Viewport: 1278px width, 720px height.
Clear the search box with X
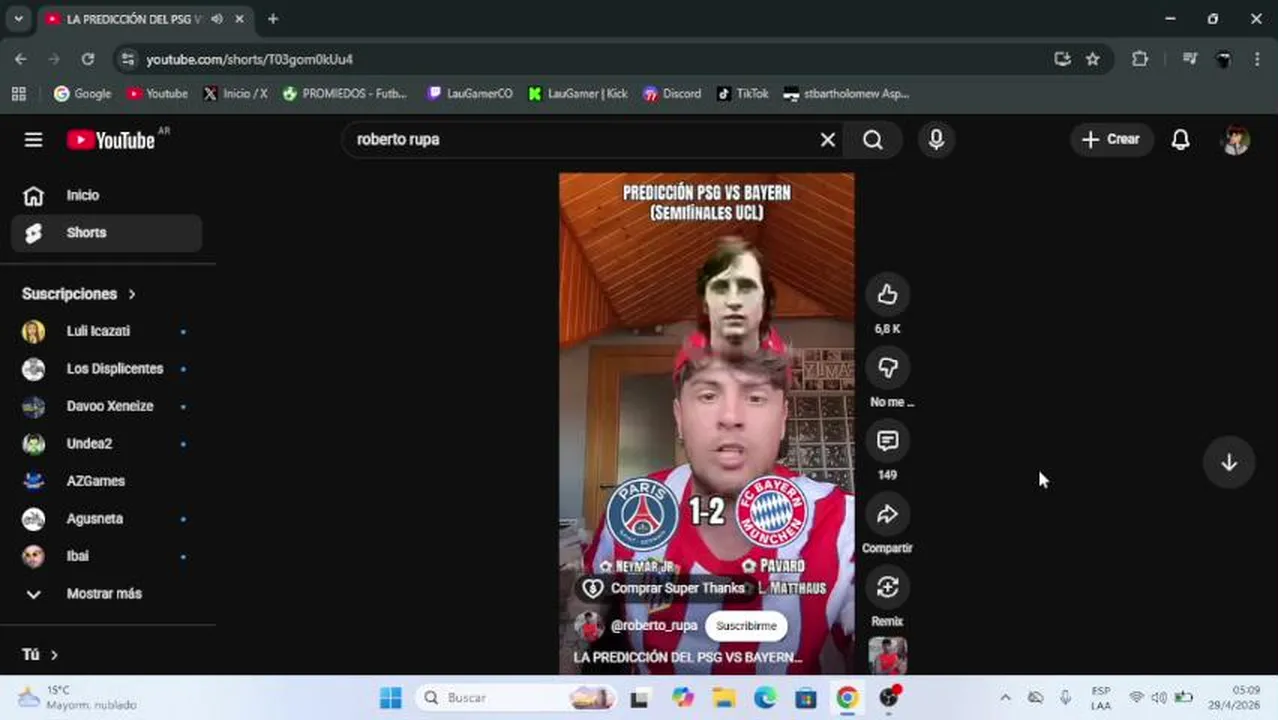click(x=827, y=140)
